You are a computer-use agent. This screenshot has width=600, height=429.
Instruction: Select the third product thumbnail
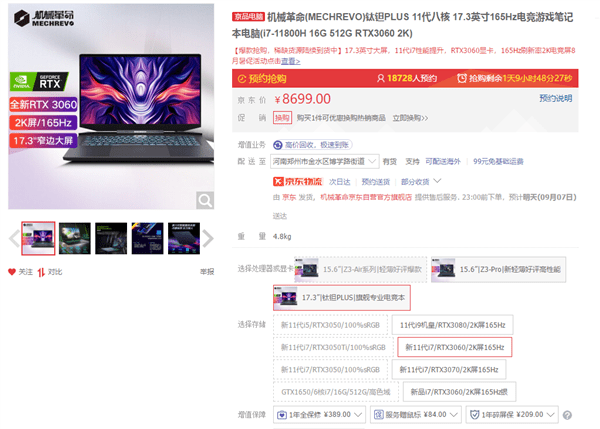point(111,238)
